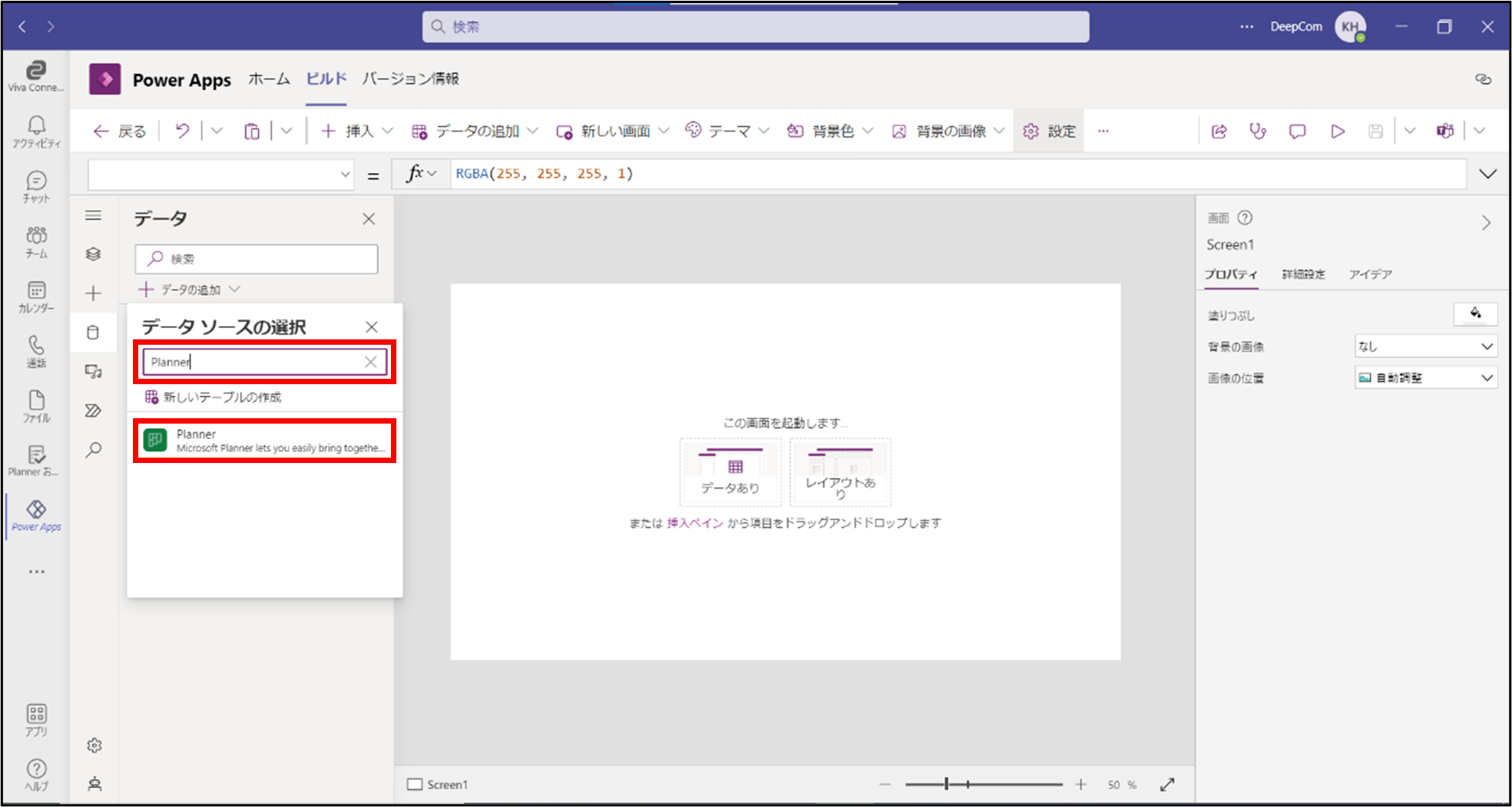Viewport: 1512px width, 807px height.
Task: Open 設定 settings button in toolbar
Action: click(x=1049, y=131)
